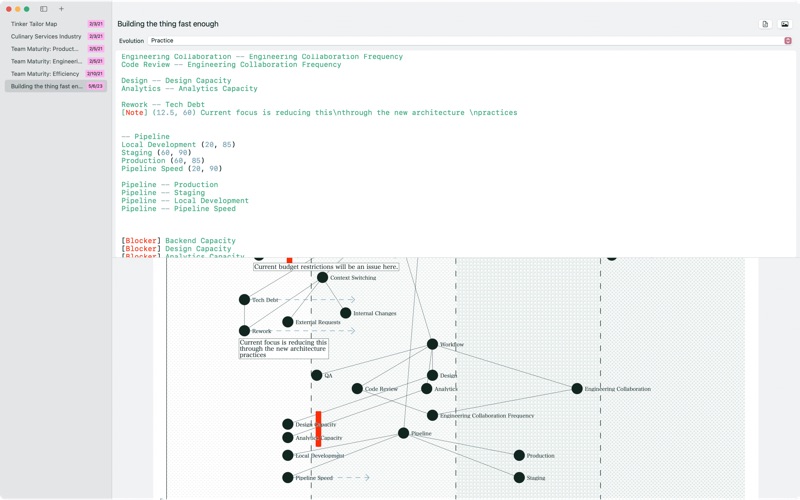Viewport: 800px width, 500px height.
Task: Select the Local Development node
Action: pyautogui.click(x=288, y=455)
